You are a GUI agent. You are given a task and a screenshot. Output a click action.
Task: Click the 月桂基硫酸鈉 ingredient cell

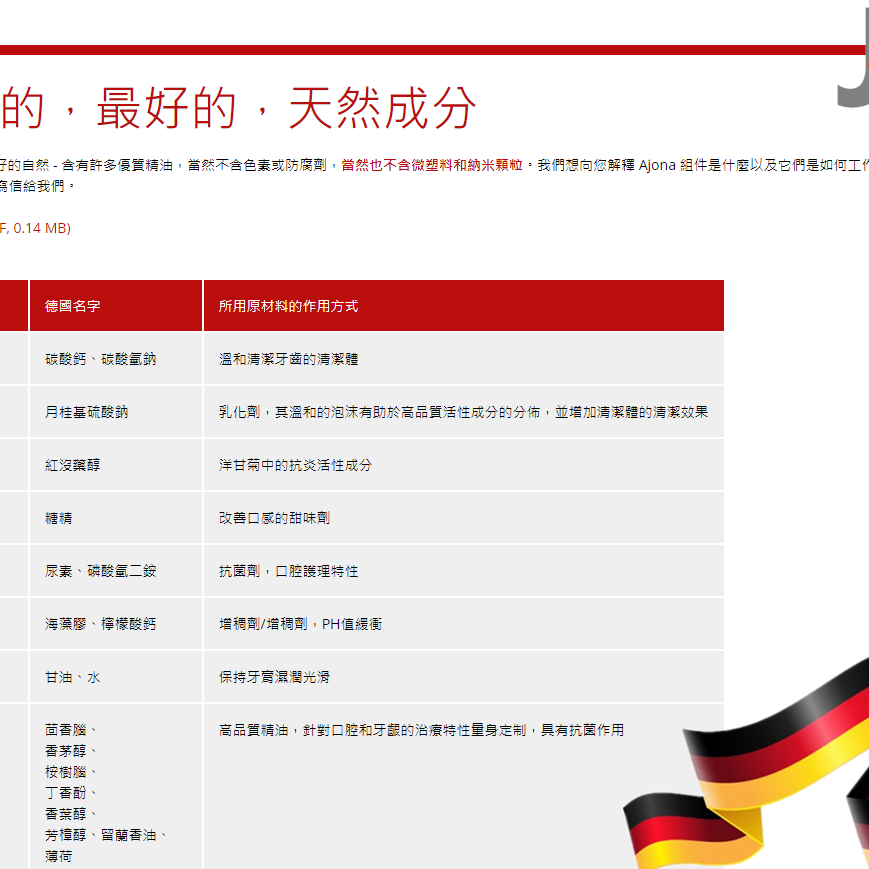point(86,412)
